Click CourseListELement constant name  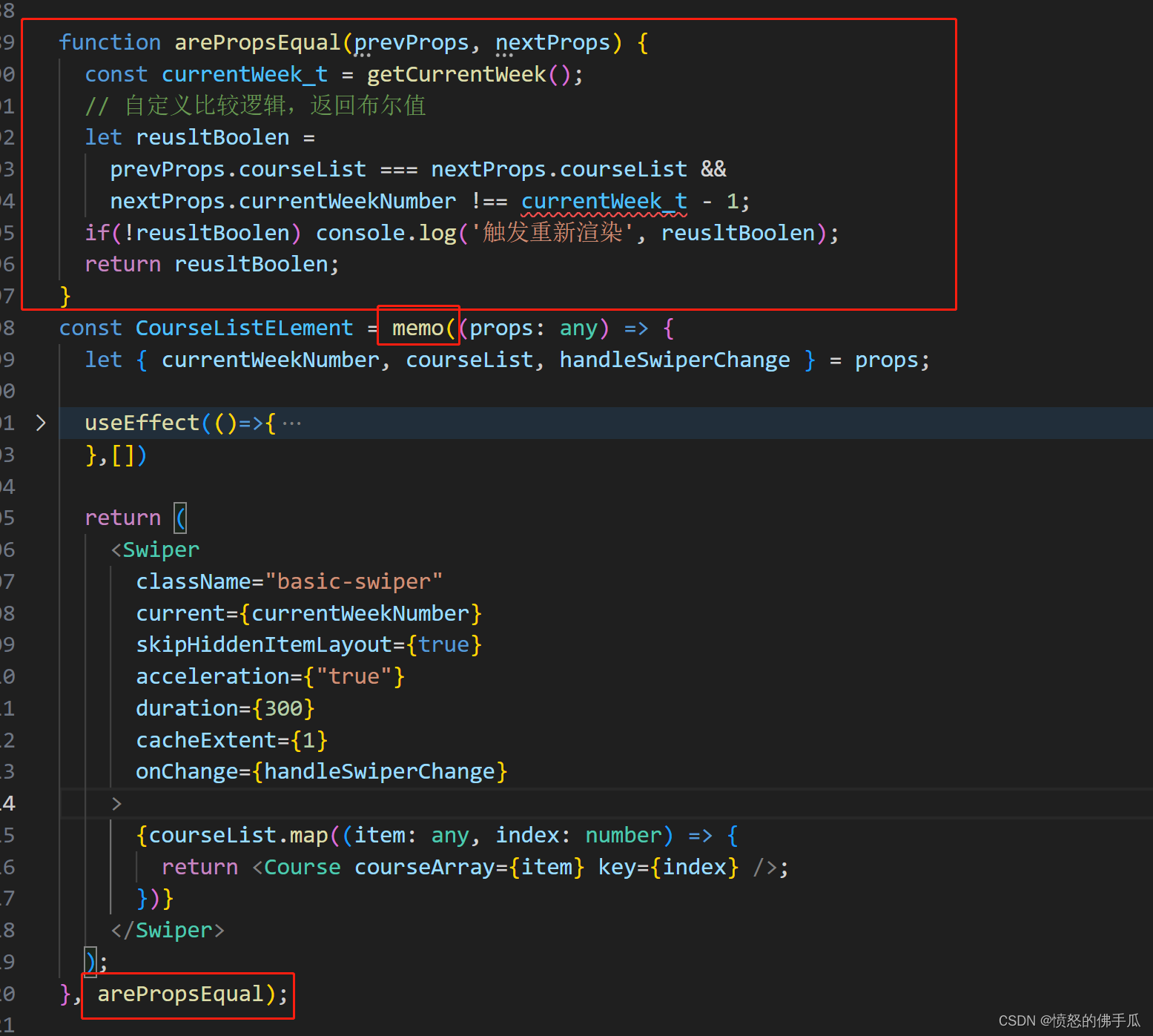[x=245, y=328]
